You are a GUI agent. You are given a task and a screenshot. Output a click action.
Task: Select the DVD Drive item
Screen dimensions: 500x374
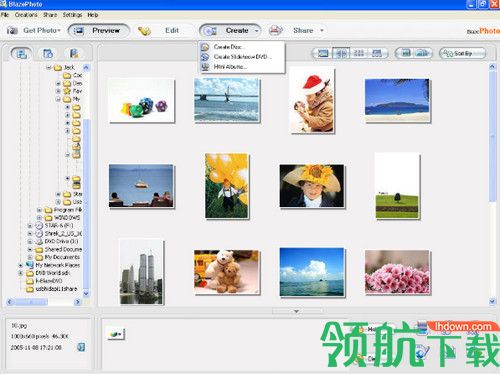pyautogui.click(x=57, y=241)
